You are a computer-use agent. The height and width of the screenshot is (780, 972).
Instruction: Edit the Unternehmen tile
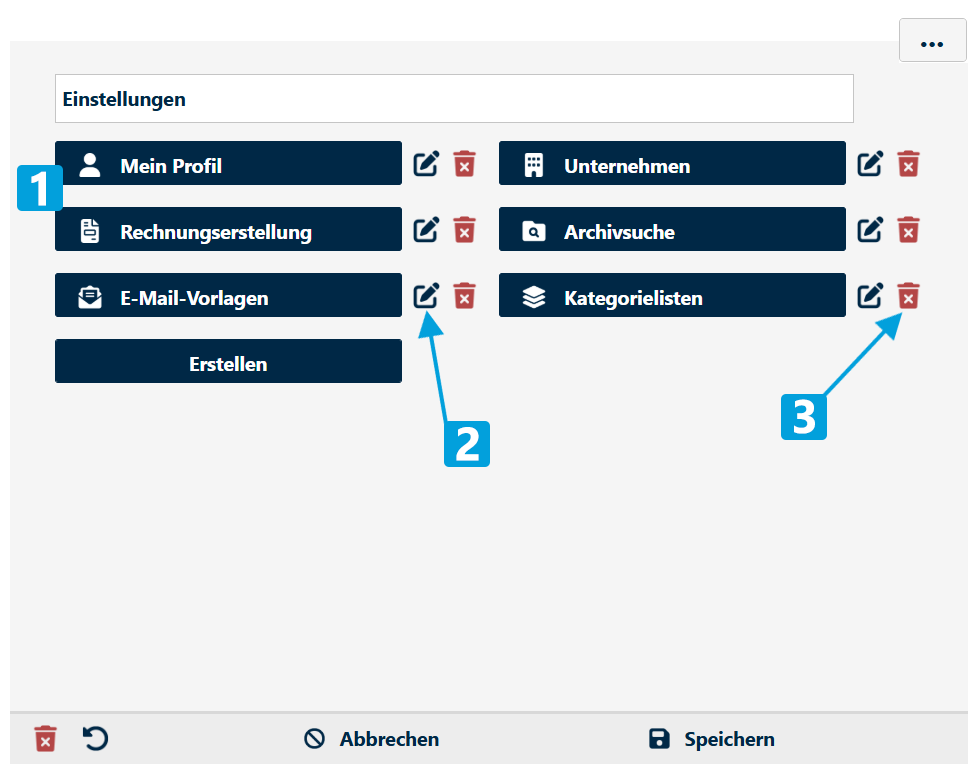coord(870,163)
